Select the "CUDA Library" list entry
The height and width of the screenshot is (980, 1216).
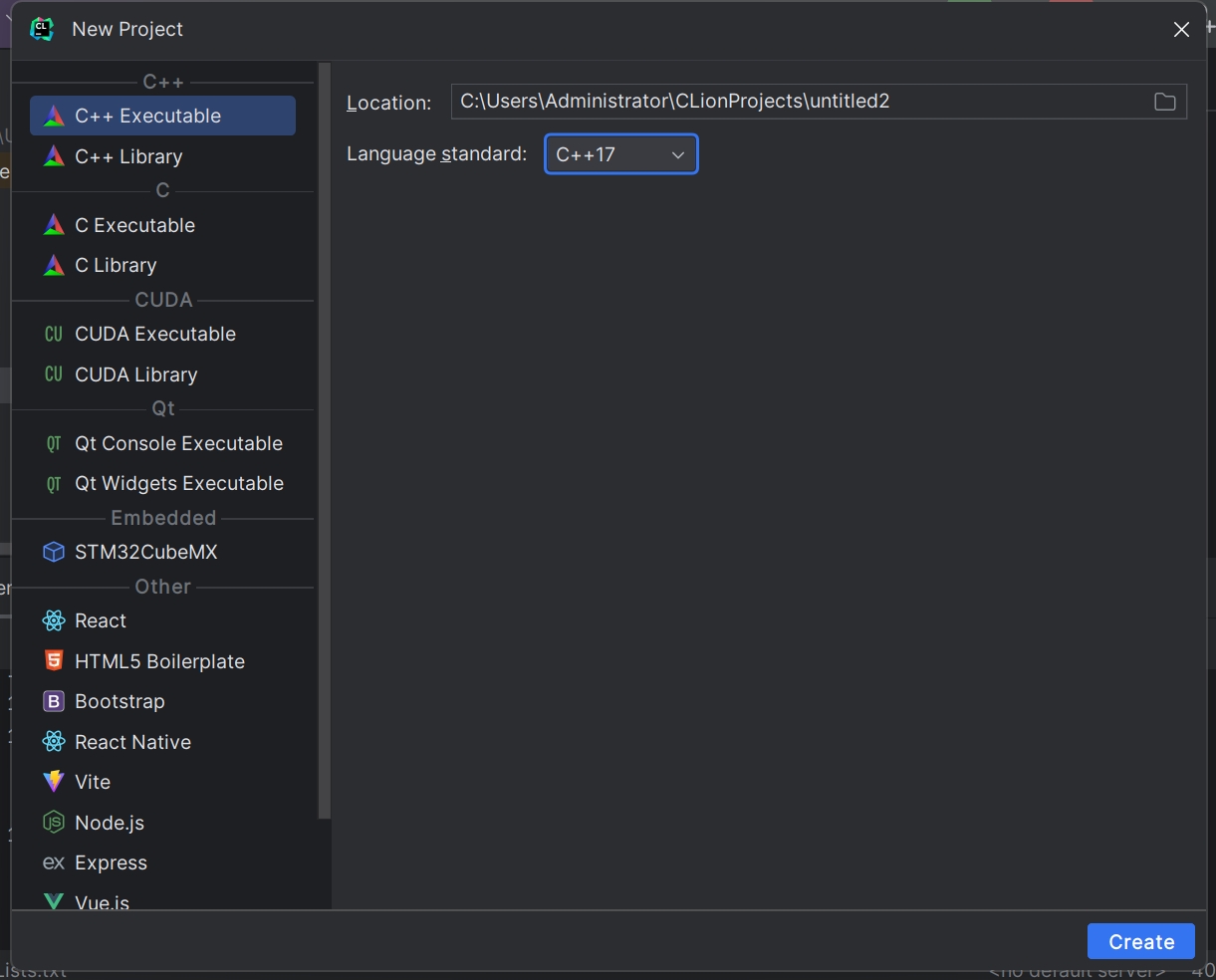(163, 374)
